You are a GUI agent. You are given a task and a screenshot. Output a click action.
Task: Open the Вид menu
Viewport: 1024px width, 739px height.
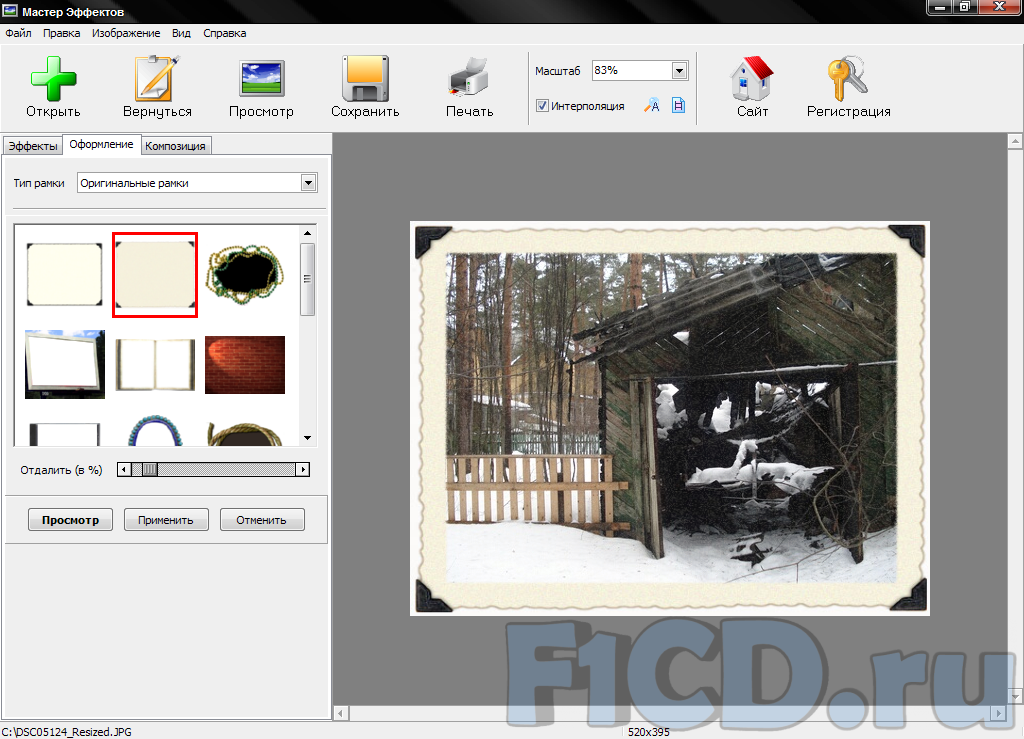click(x=182, y=33)
